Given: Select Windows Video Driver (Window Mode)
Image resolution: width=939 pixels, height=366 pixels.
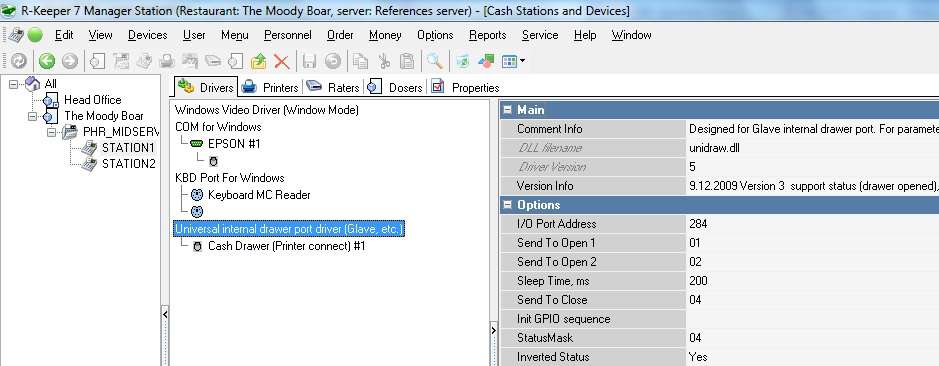Looking at the screenshot, I should [x=266, y=110].
